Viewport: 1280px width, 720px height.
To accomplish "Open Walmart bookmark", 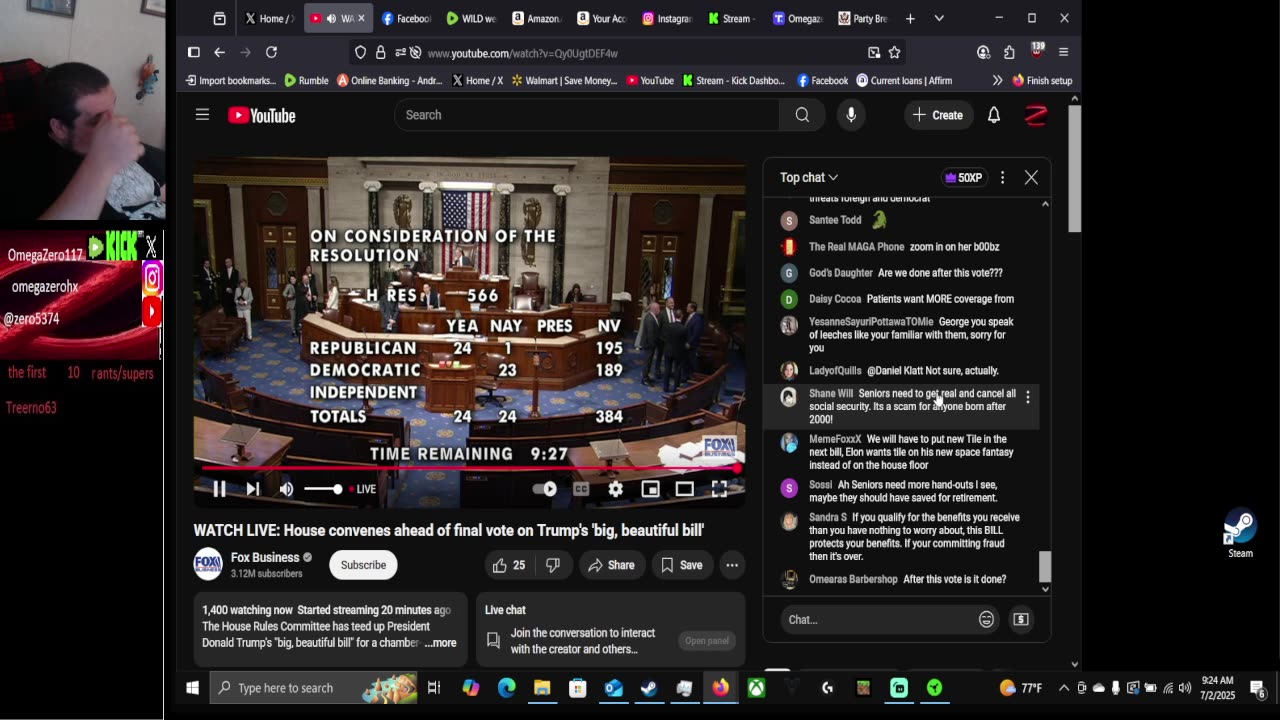I will click(x=564, y=80).
